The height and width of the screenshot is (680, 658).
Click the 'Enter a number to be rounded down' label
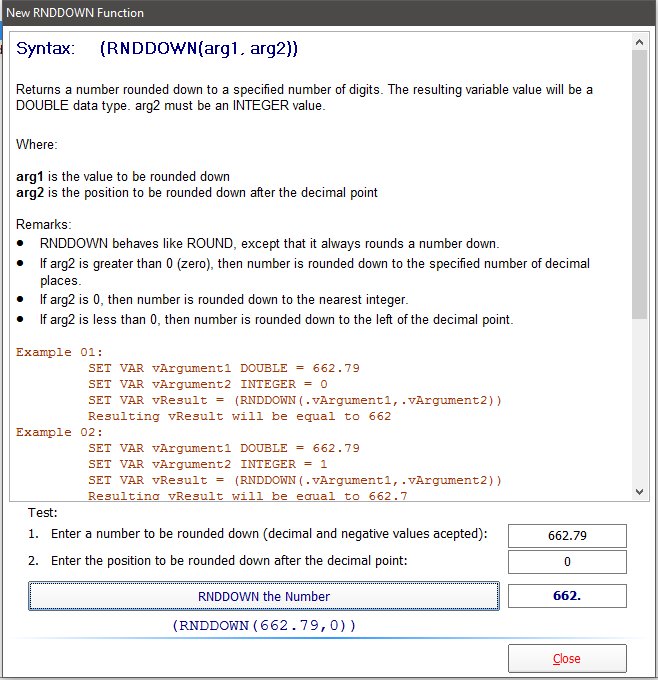point(268,534)
